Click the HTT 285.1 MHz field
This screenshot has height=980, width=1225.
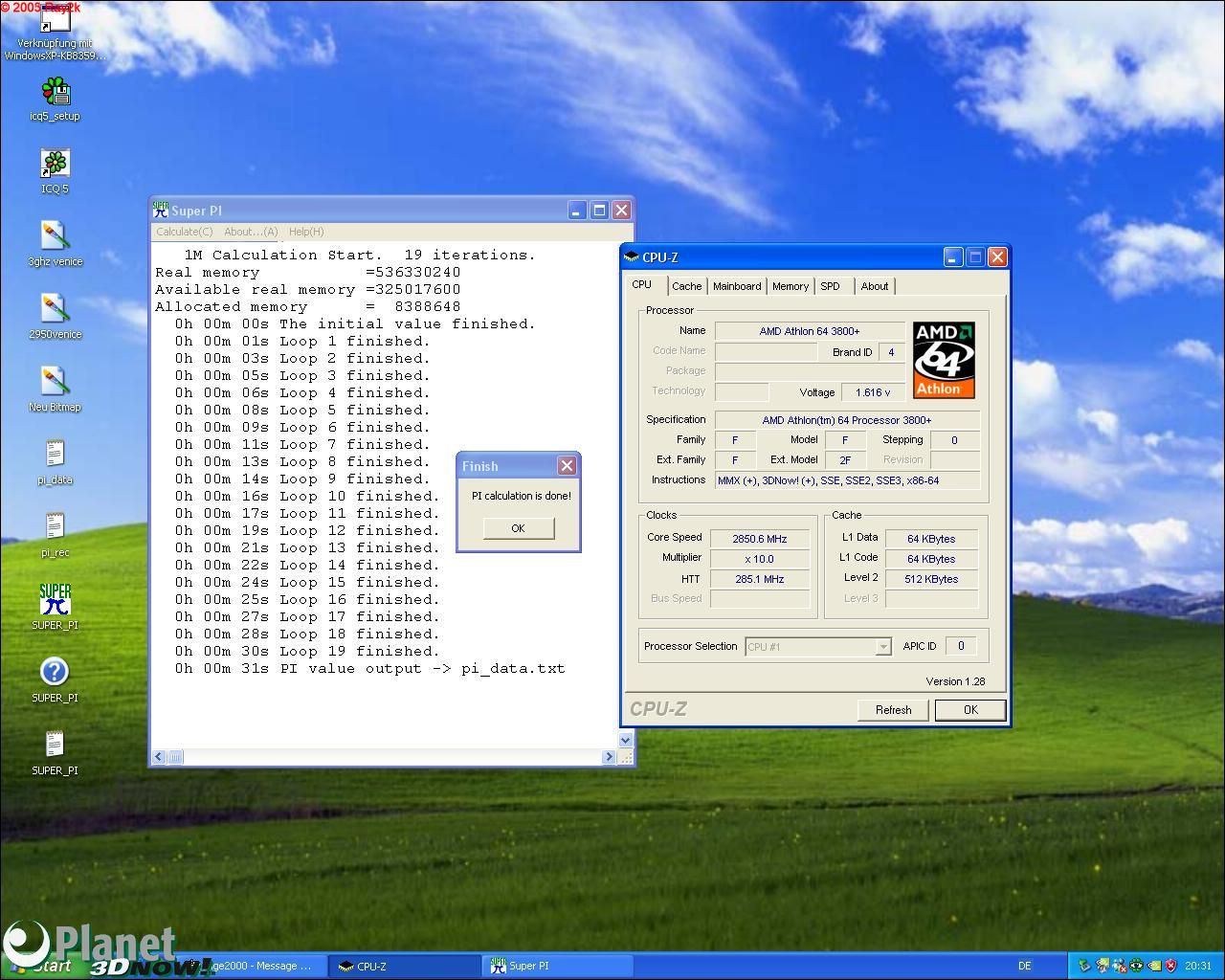[x=760, y=579]
